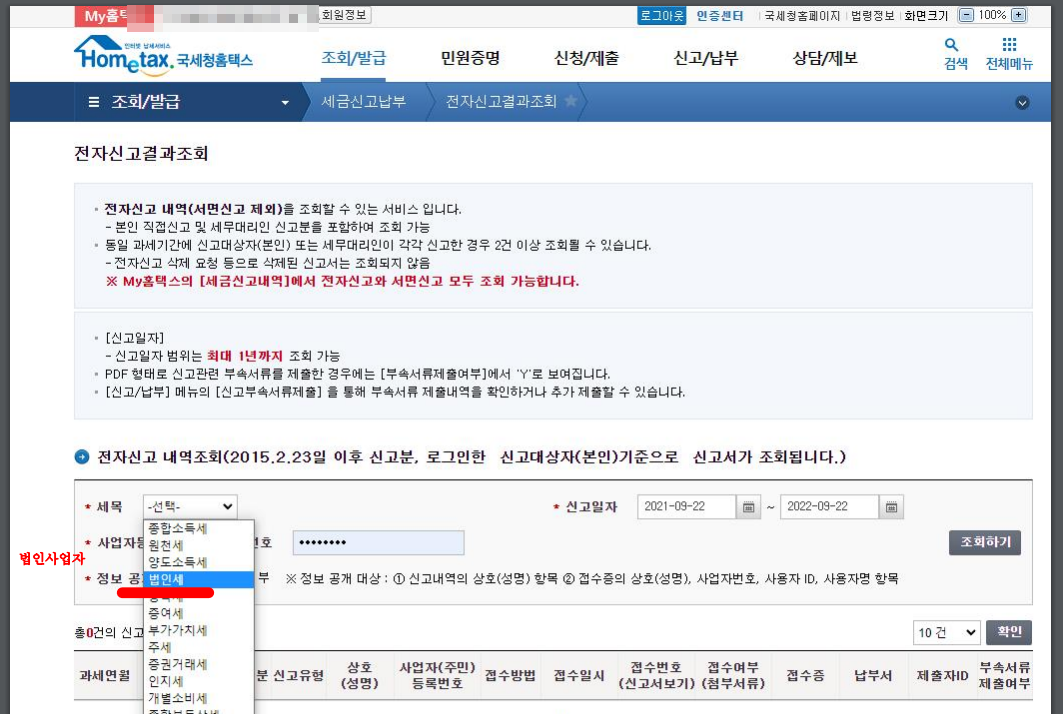Favorite 전자신고결과조회 with the star icon
The height and width of the screenshot is (714, 1063).
point(571,102)
